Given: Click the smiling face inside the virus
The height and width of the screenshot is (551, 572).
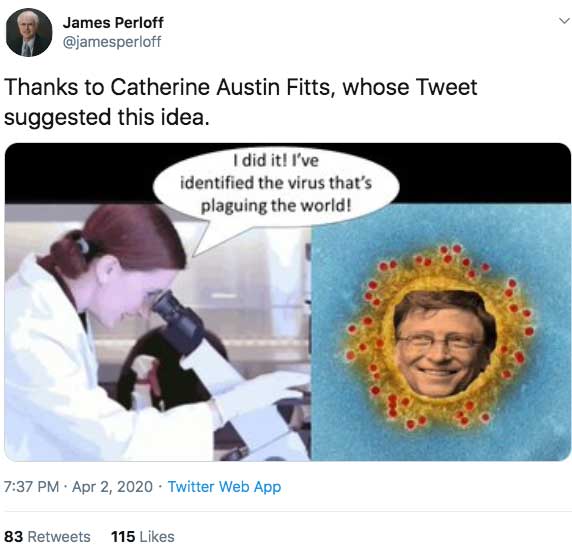Looking at the screenshot, I should pos(444,342).
